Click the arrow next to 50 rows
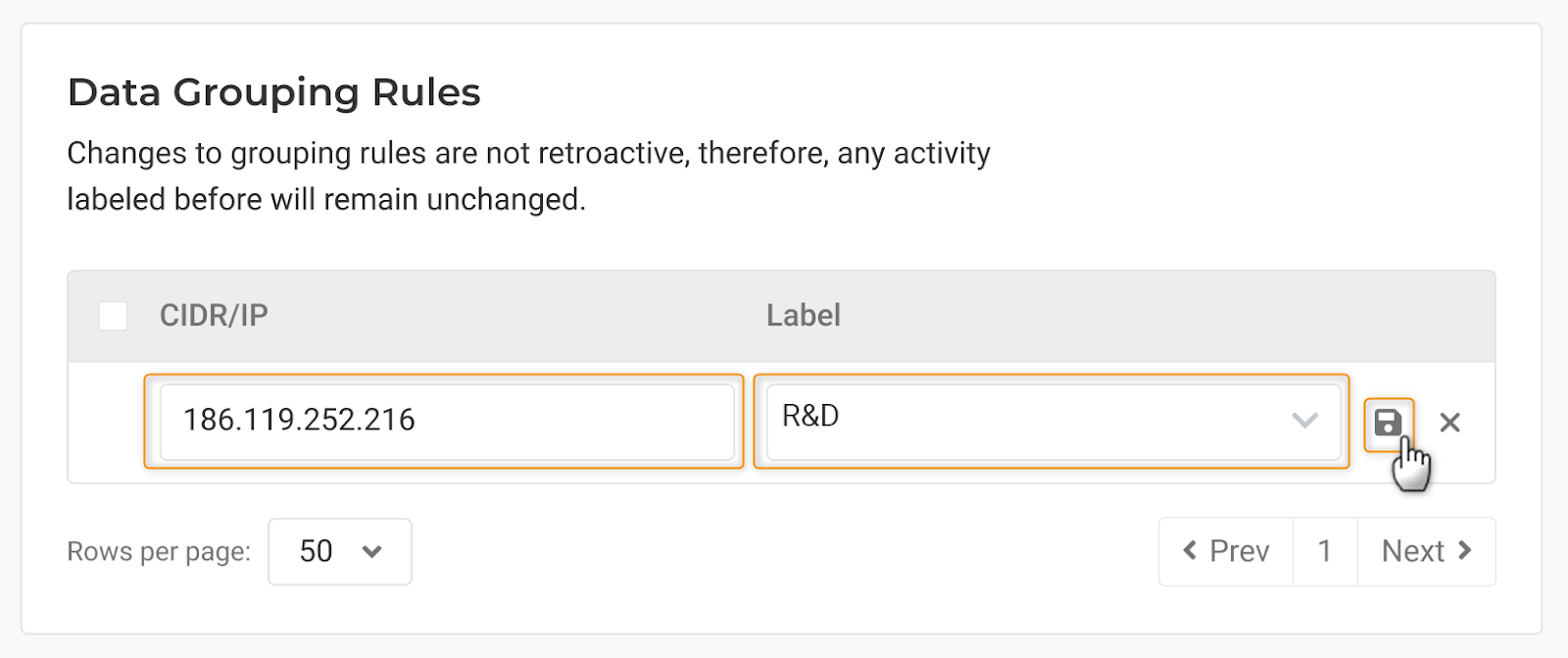 click(x=372, y=551)
